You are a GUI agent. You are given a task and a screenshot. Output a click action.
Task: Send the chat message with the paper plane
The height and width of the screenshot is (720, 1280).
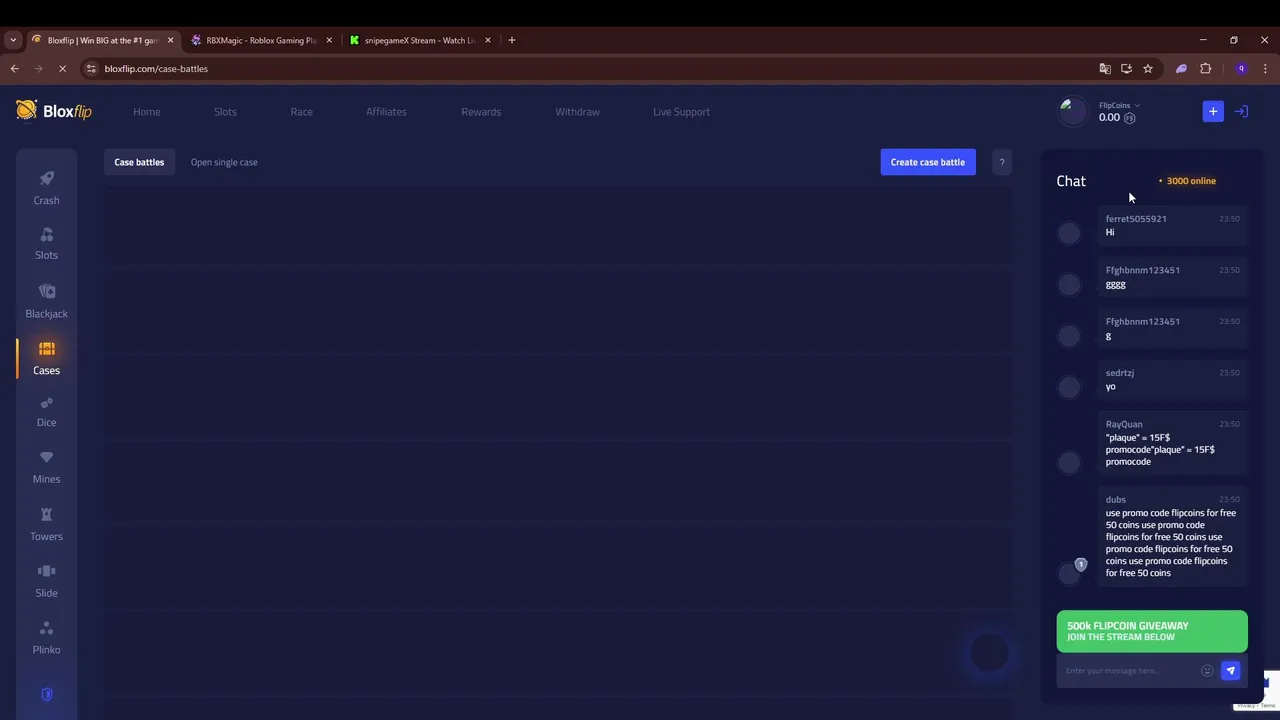1231,671
